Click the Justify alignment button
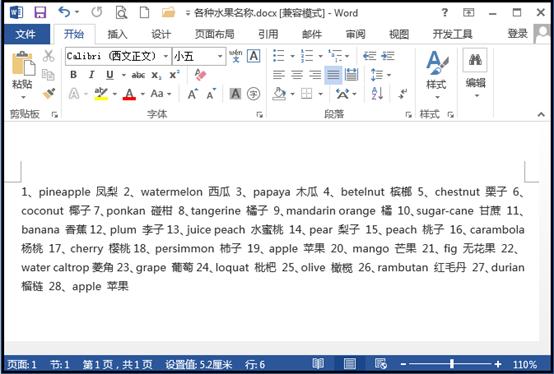 pyautogui.click(x=333, y=75)
